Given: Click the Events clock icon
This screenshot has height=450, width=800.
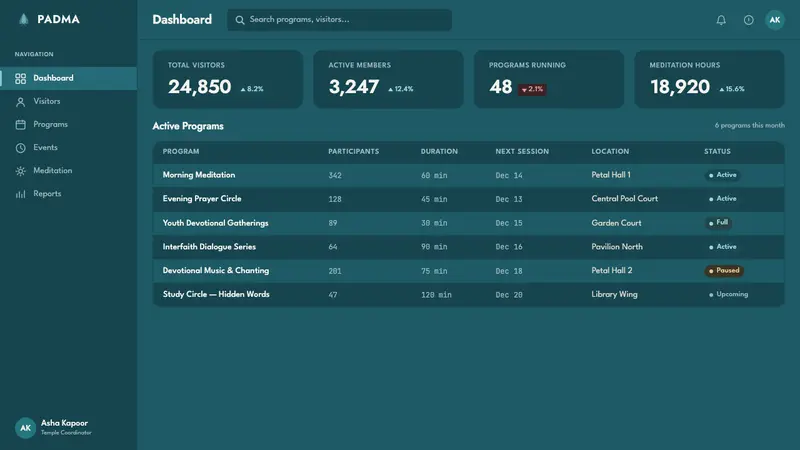Looking at the screenshot, I should pyautogui.click(x=20, y=148).
